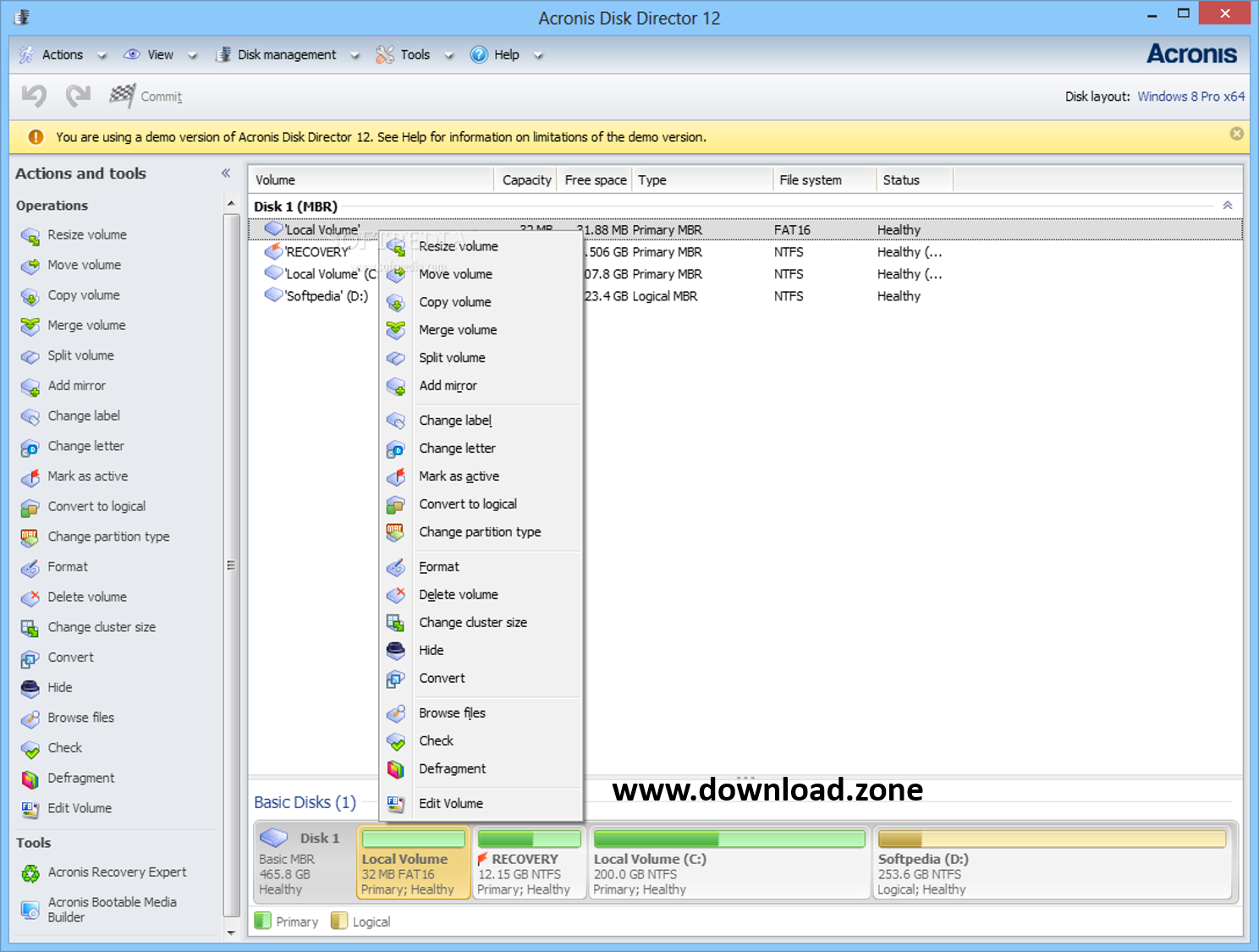Select Format in the context menu
Viewport: 1259px width, 952px height.
[481, 567]
